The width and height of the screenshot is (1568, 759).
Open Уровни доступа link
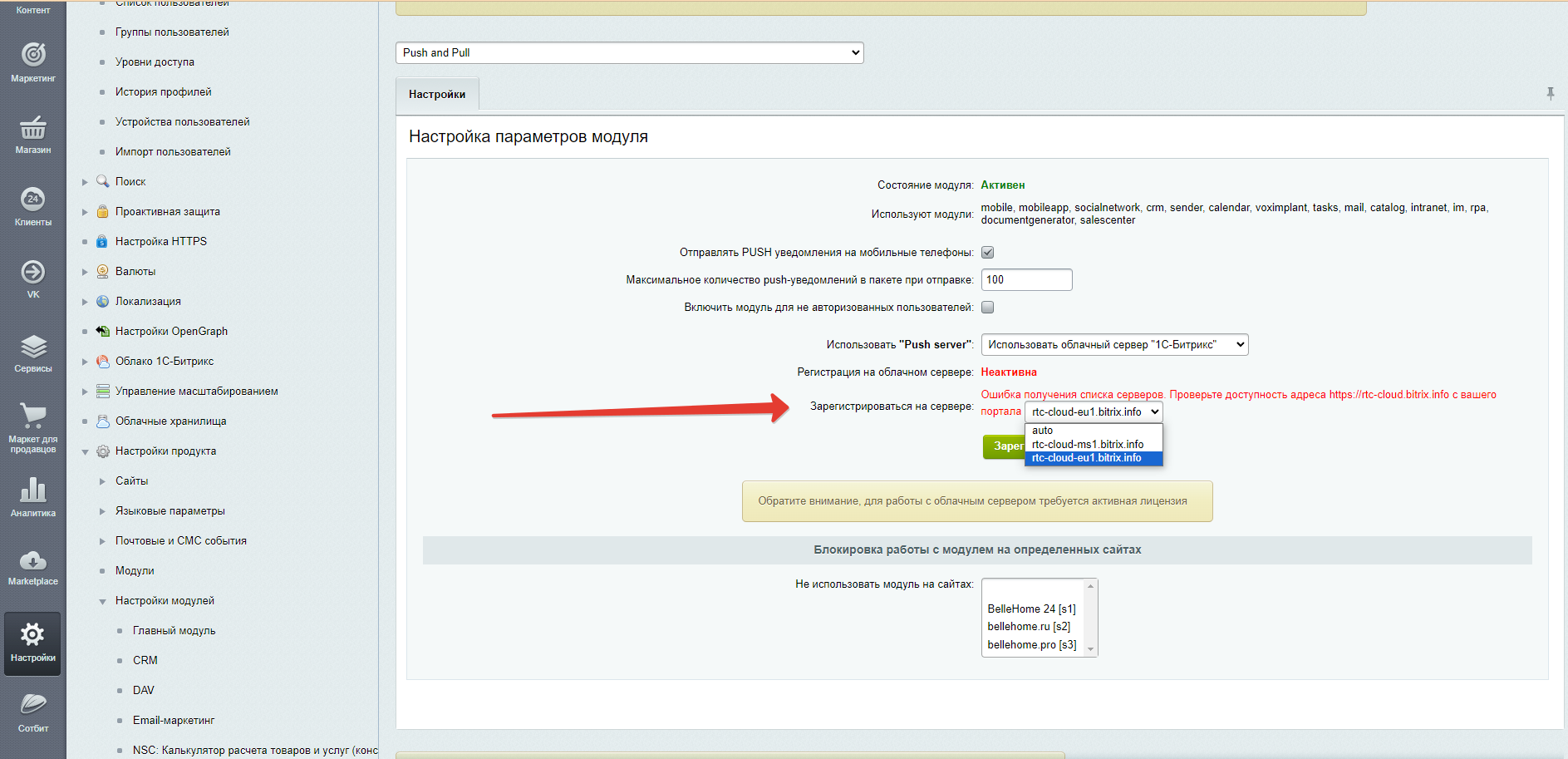point(155,62)
